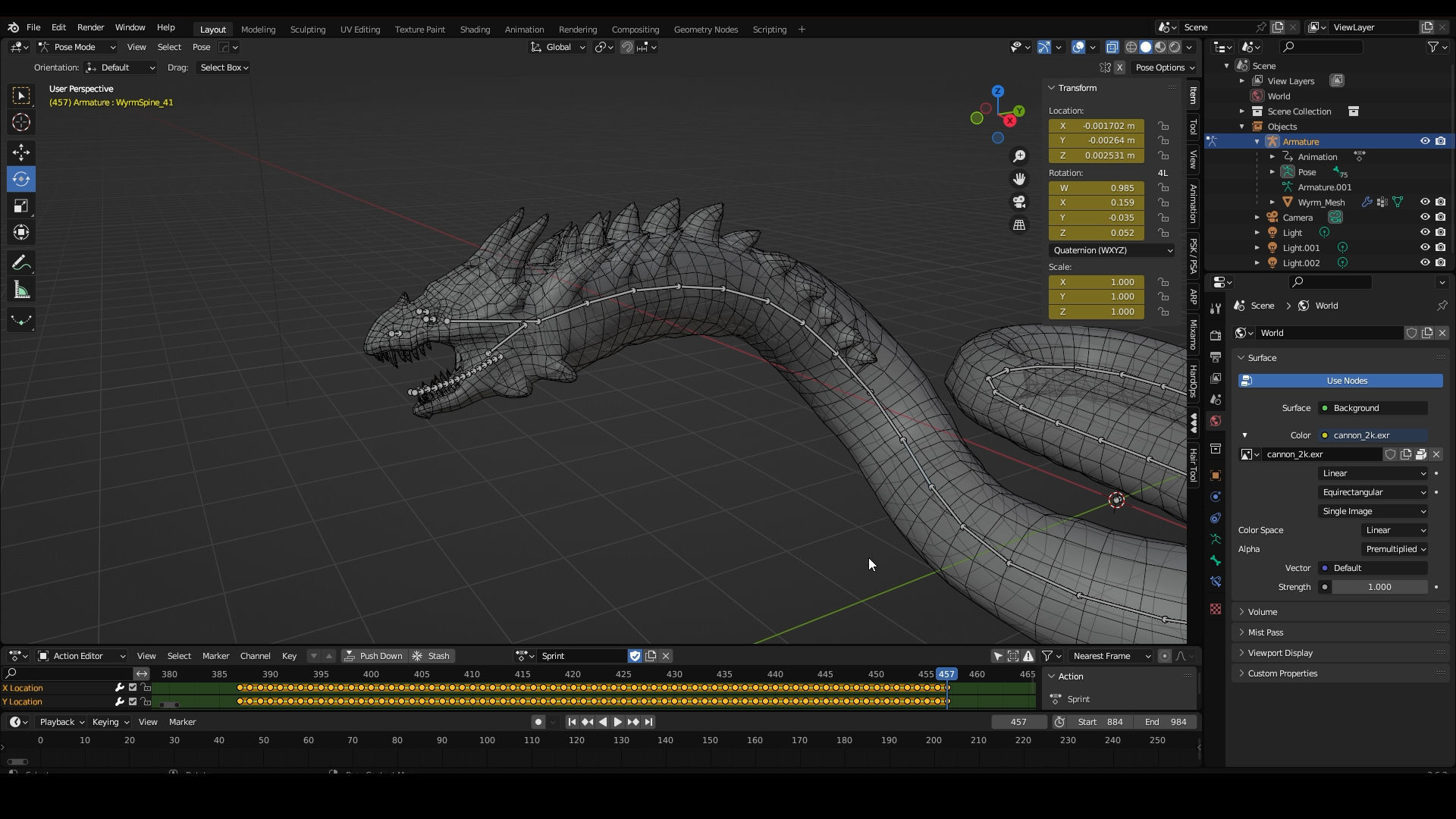The height and width of the screenshot is (819, 1456).
Task: Jump to the start frame playback button
Action: (x=572, y=722)
